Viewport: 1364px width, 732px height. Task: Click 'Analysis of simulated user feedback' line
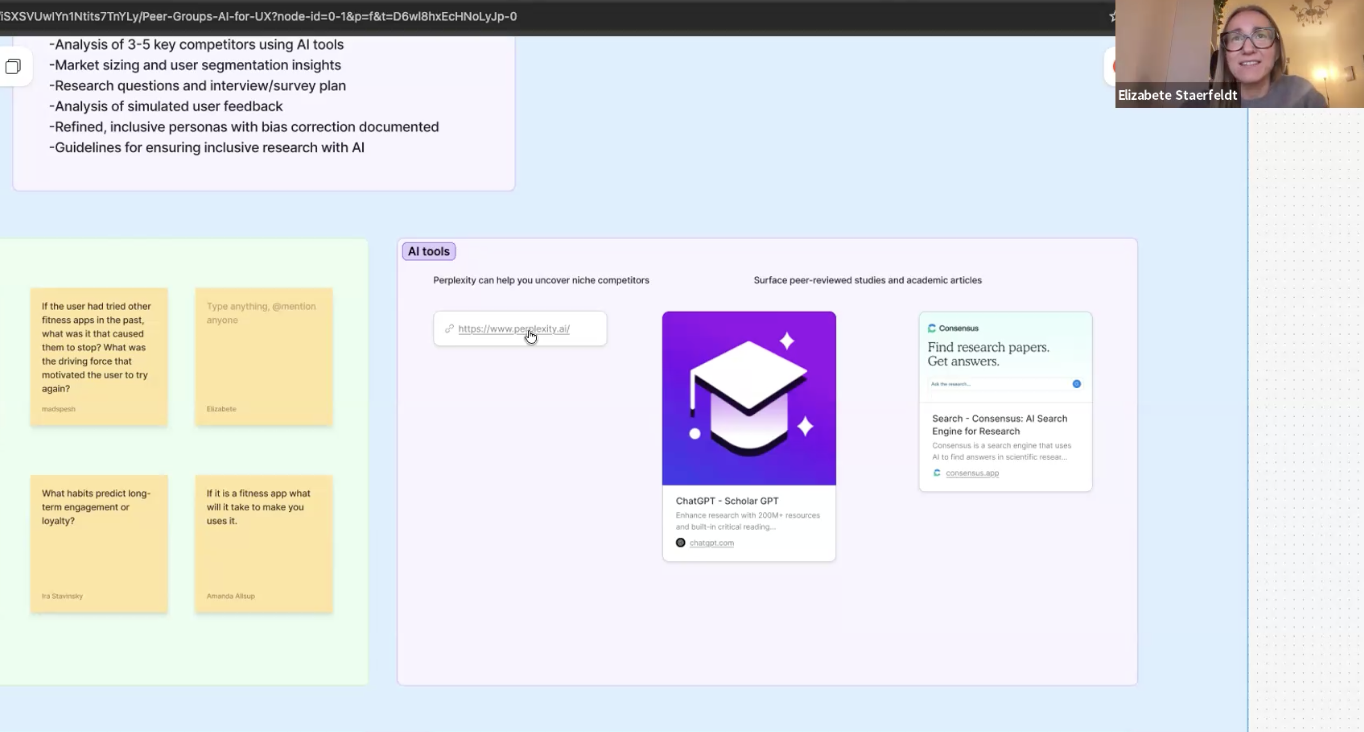[x=166, y=106]
